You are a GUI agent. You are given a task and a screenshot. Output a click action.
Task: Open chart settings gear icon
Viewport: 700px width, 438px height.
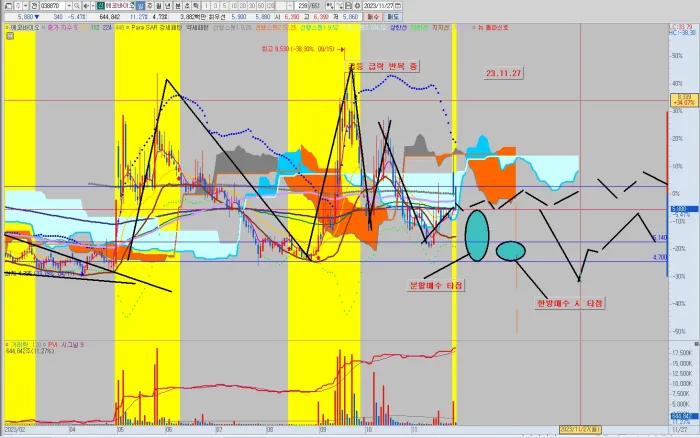(x=357, y=6)
